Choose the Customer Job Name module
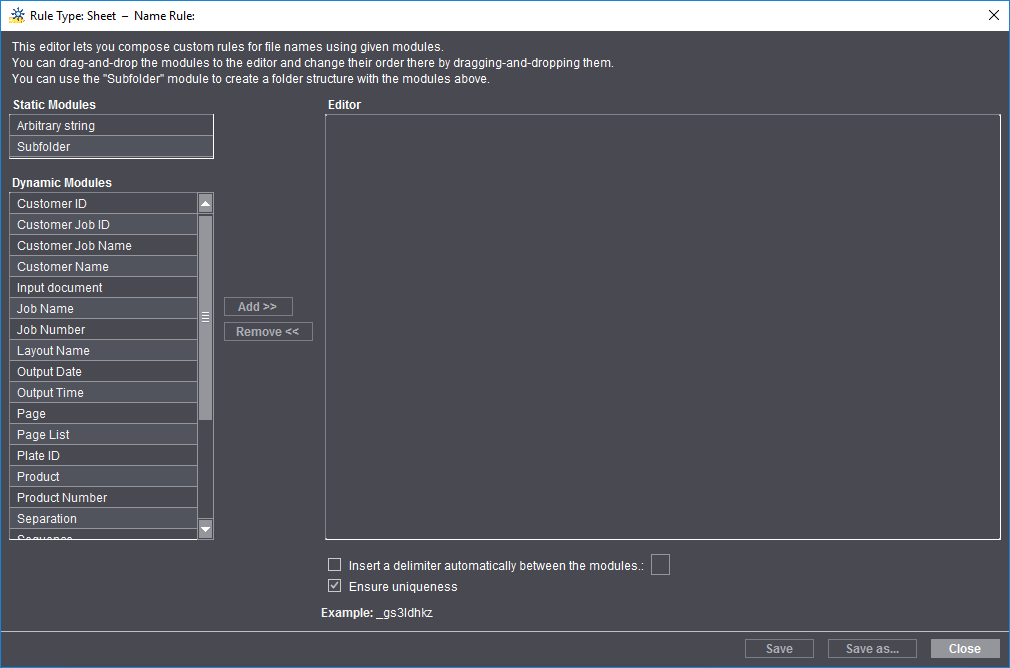The image size is (1010, 668). tap(104, 246)
